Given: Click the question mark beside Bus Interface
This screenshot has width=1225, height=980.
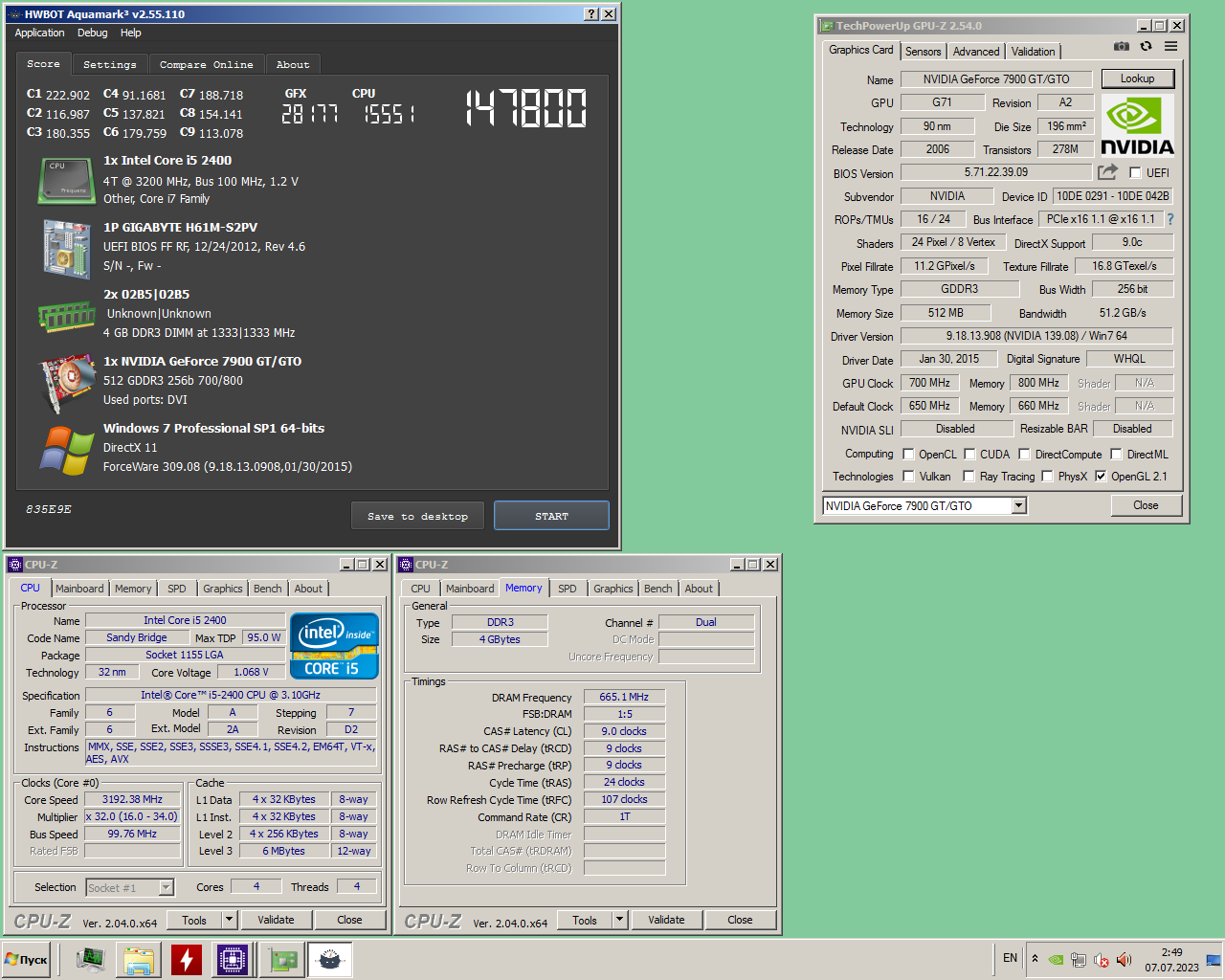Looking at the screenshot, I should click(x=1169, y=219).
